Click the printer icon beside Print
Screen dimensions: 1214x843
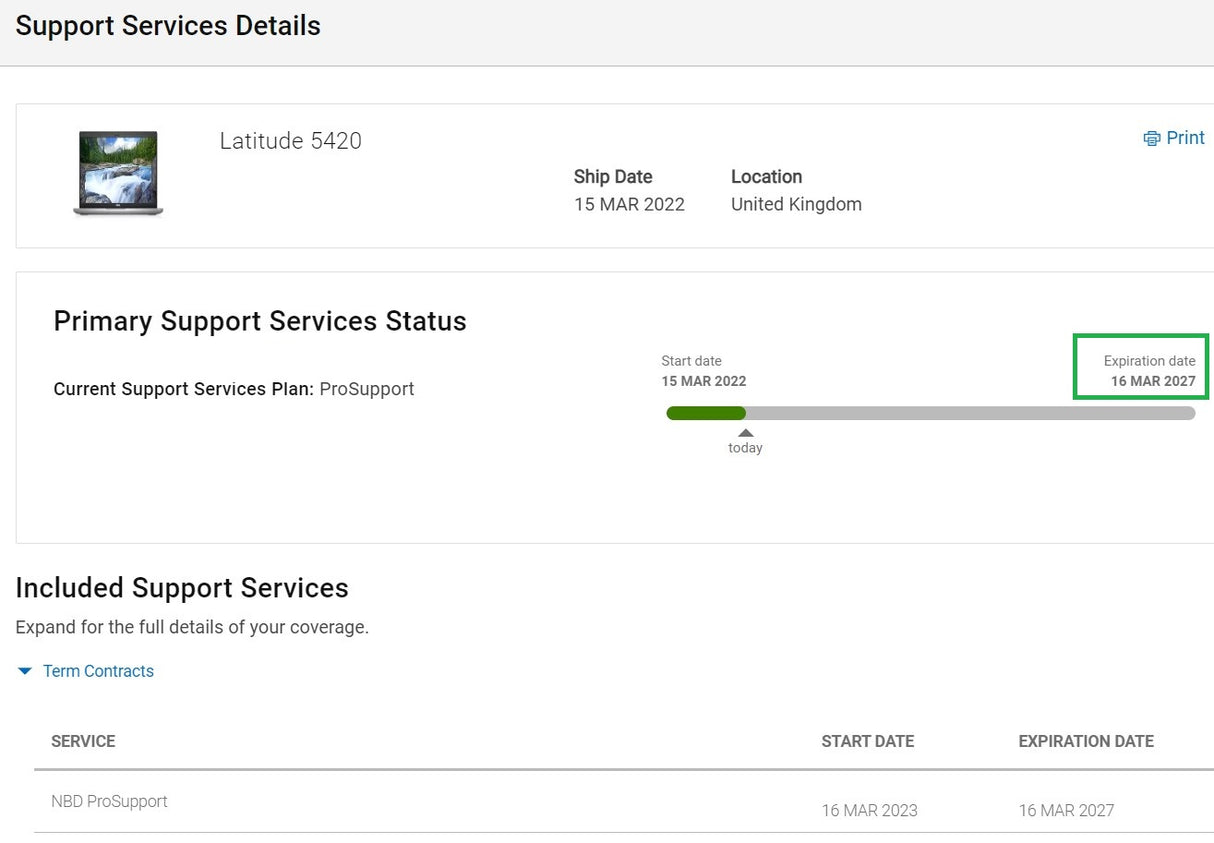tap(1152, 138)
